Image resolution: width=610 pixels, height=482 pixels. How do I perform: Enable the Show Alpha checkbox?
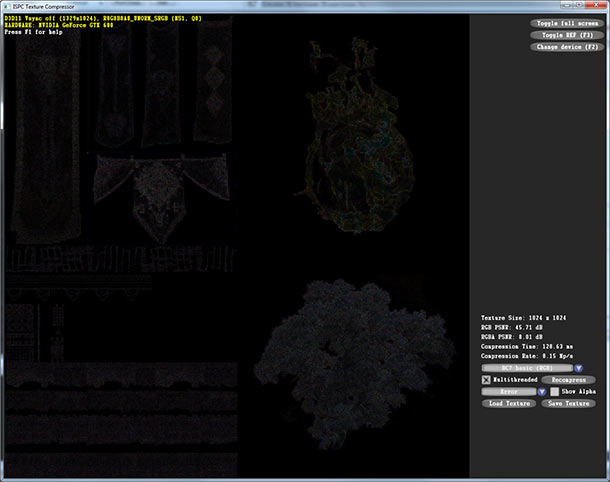(x=555, y=392)
